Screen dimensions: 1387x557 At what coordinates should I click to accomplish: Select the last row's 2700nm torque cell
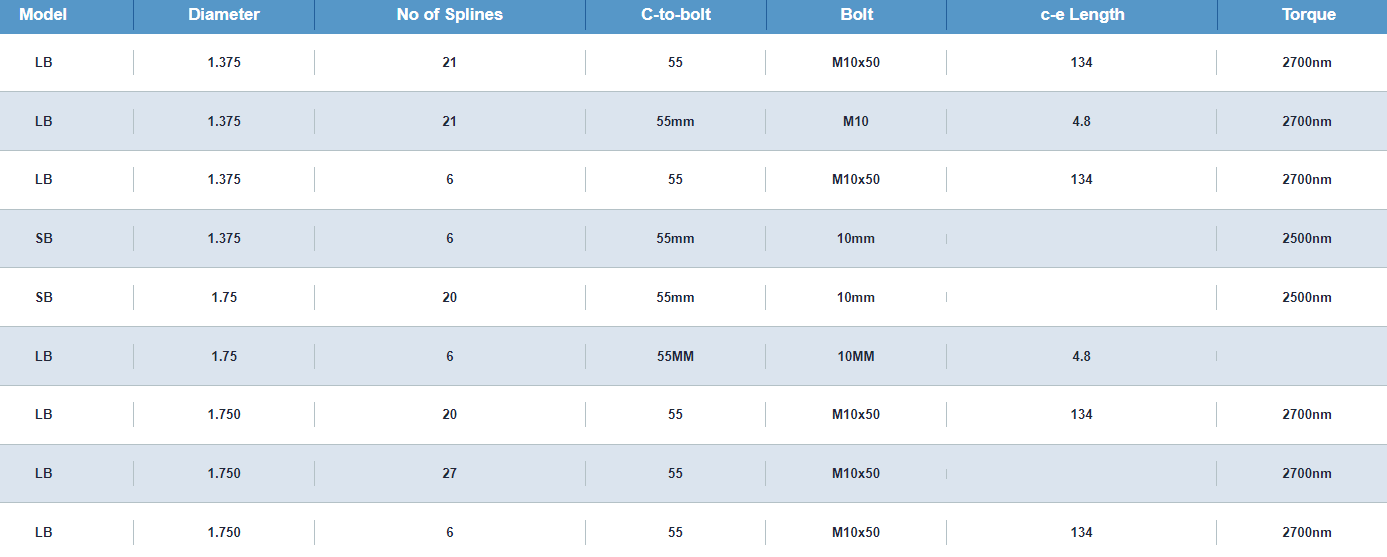tap(1308, 532)
